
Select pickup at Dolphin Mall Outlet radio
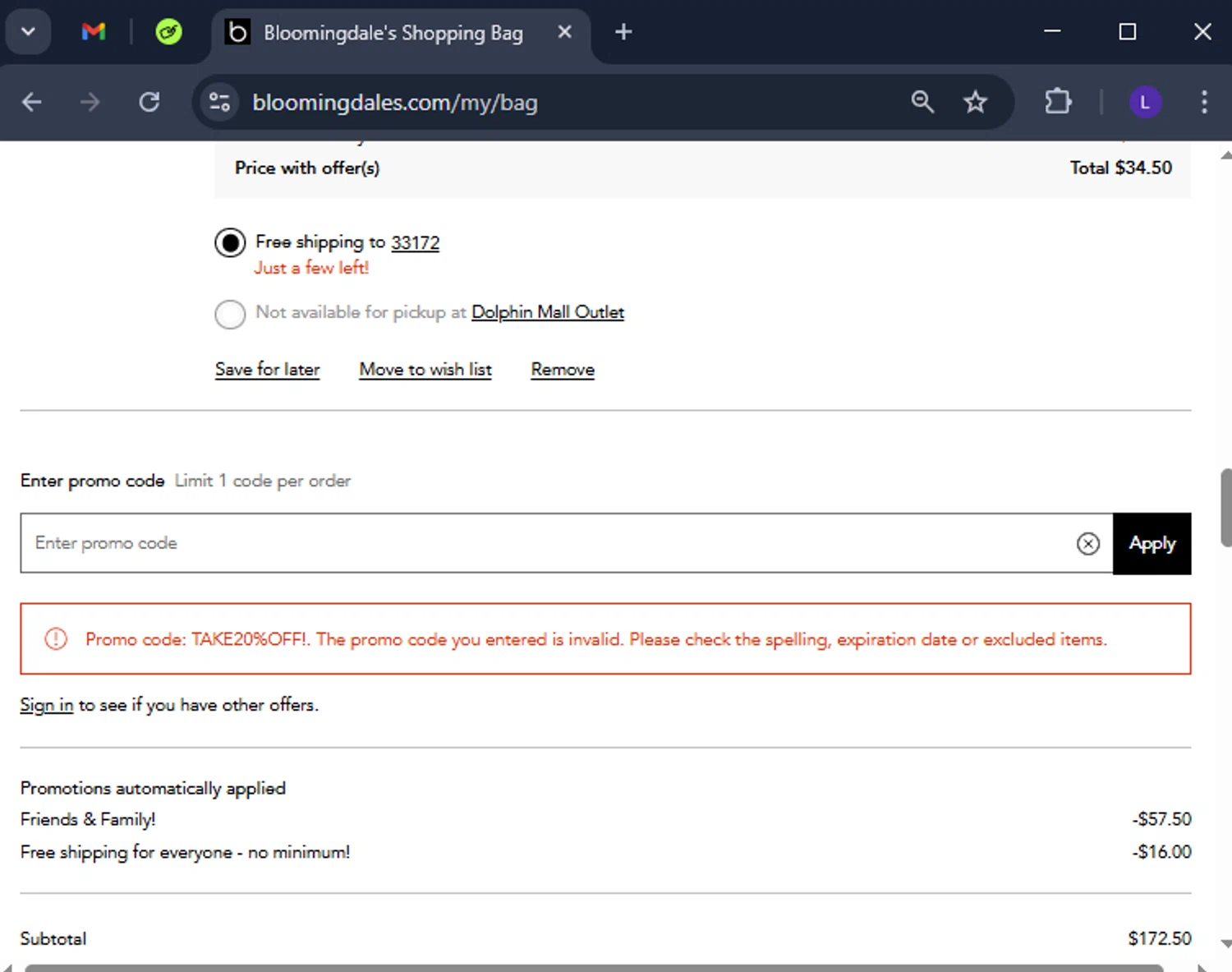click(x=230, y=314)
